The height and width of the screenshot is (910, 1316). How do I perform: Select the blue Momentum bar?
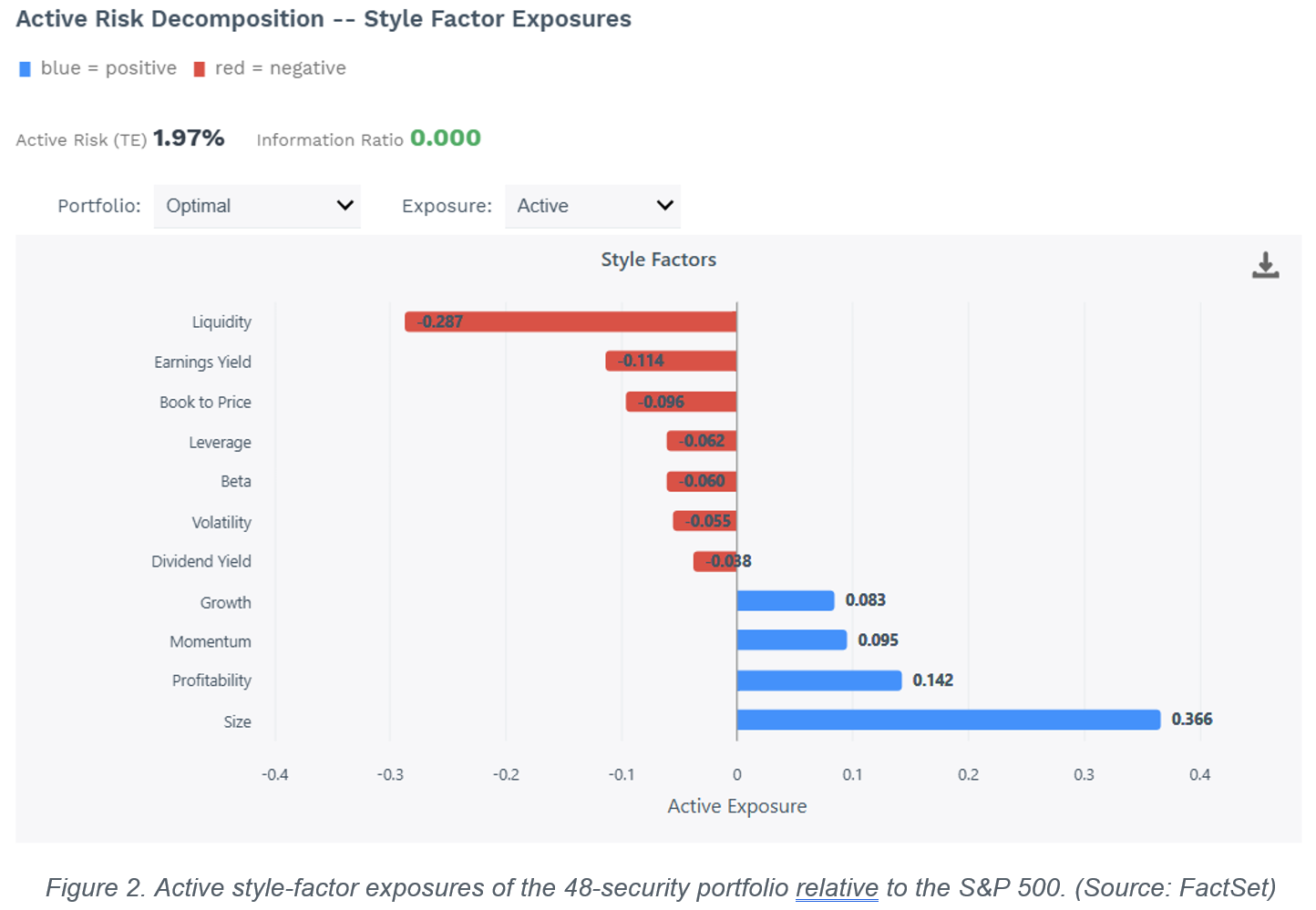(x=792, y=639)
